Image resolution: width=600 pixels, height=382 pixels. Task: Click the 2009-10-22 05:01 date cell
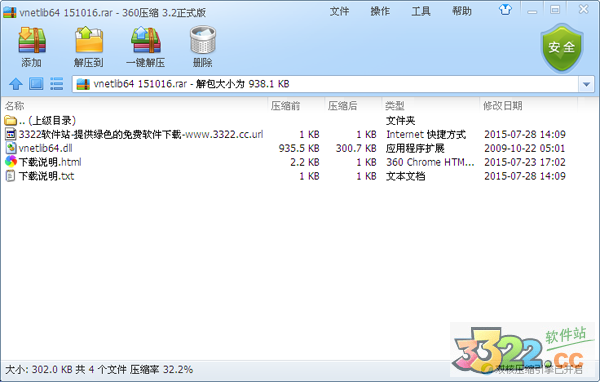coord(525,148)
